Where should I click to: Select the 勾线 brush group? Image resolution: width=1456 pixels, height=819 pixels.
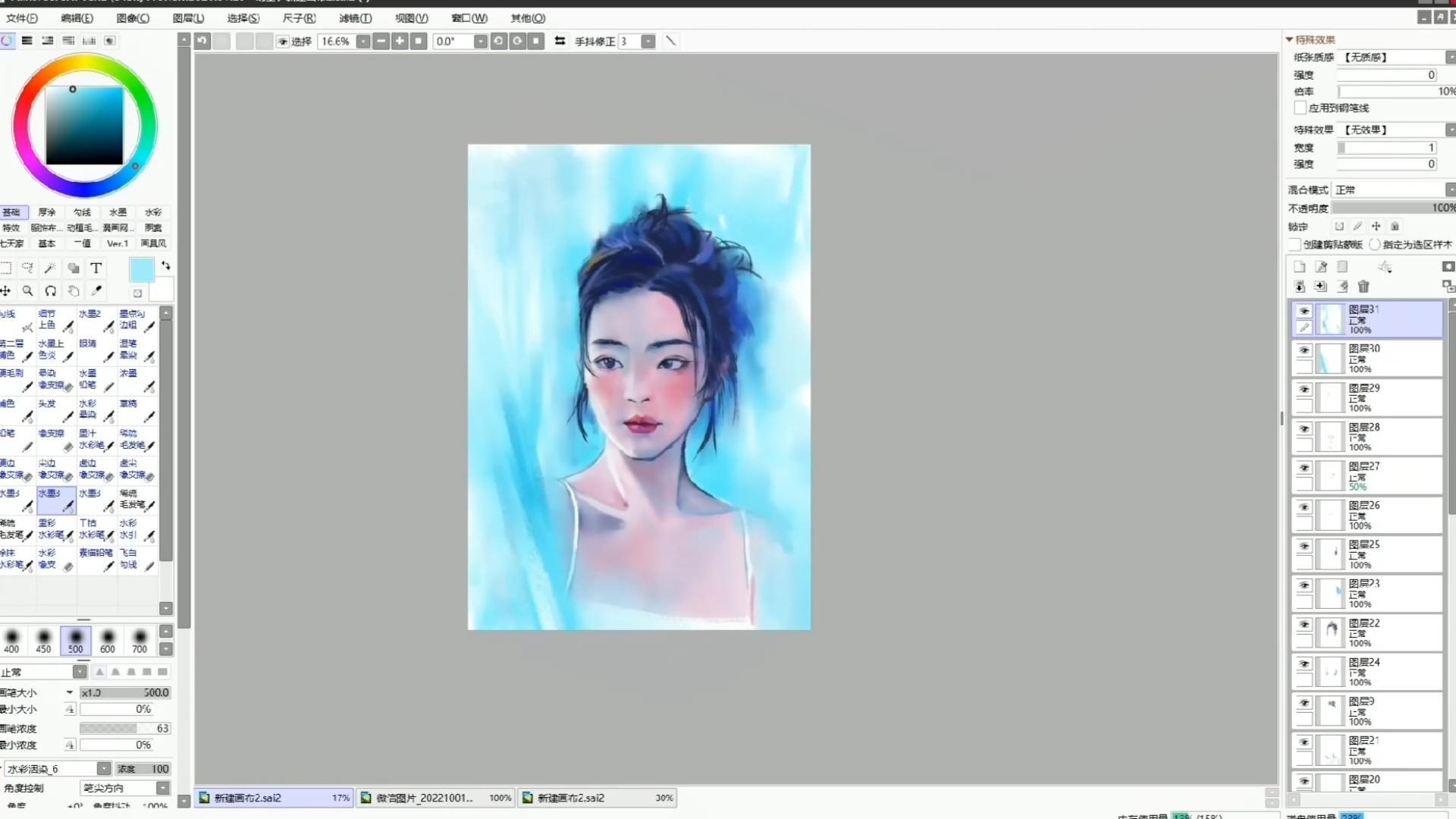click(x=82, y=212)
